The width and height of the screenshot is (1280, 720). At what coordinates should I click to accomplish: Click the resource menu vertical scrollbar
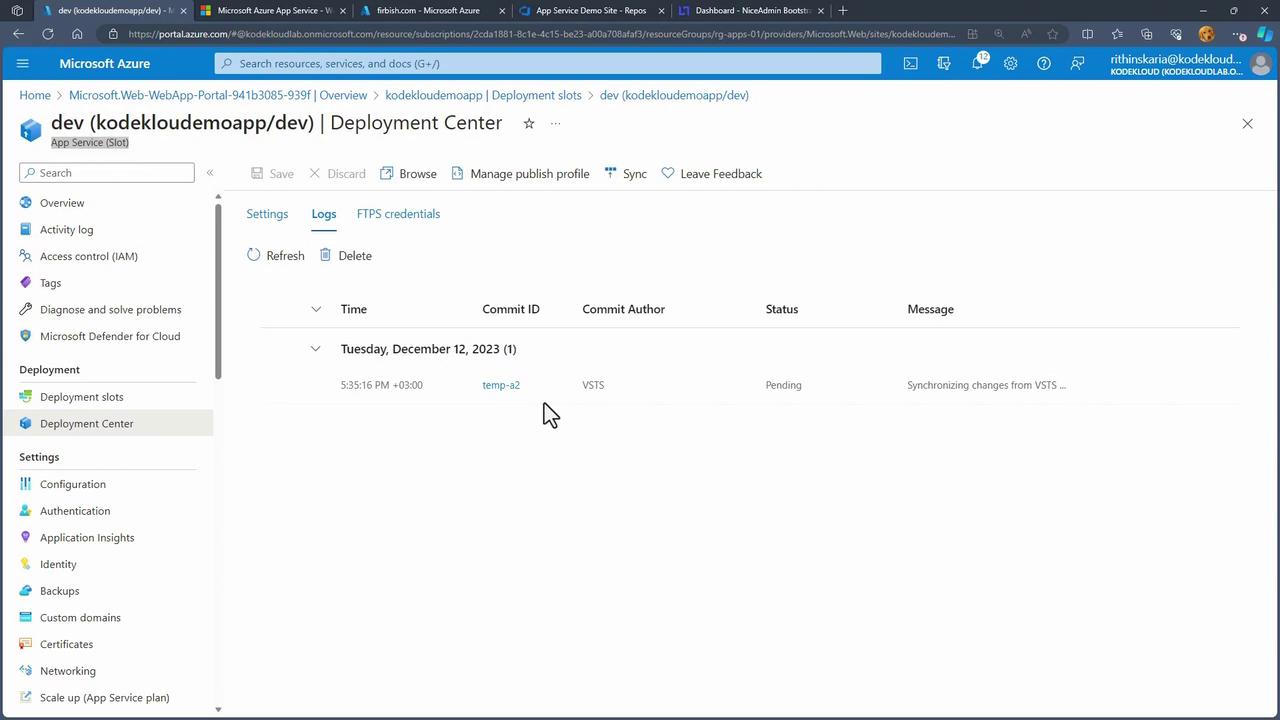coord(218,290)
